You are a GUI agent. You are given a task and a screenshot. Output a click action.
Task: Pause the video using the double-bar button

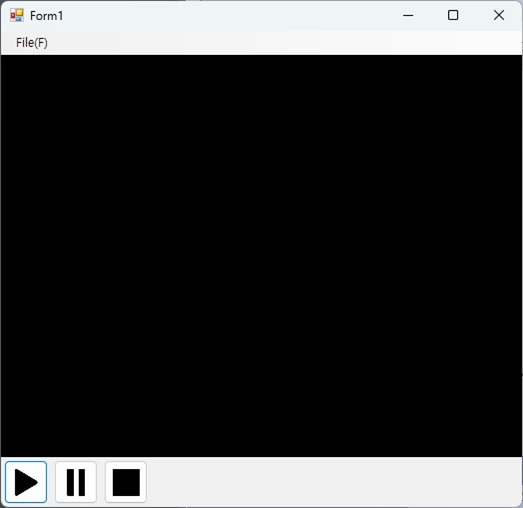click(x=76, y=482)
